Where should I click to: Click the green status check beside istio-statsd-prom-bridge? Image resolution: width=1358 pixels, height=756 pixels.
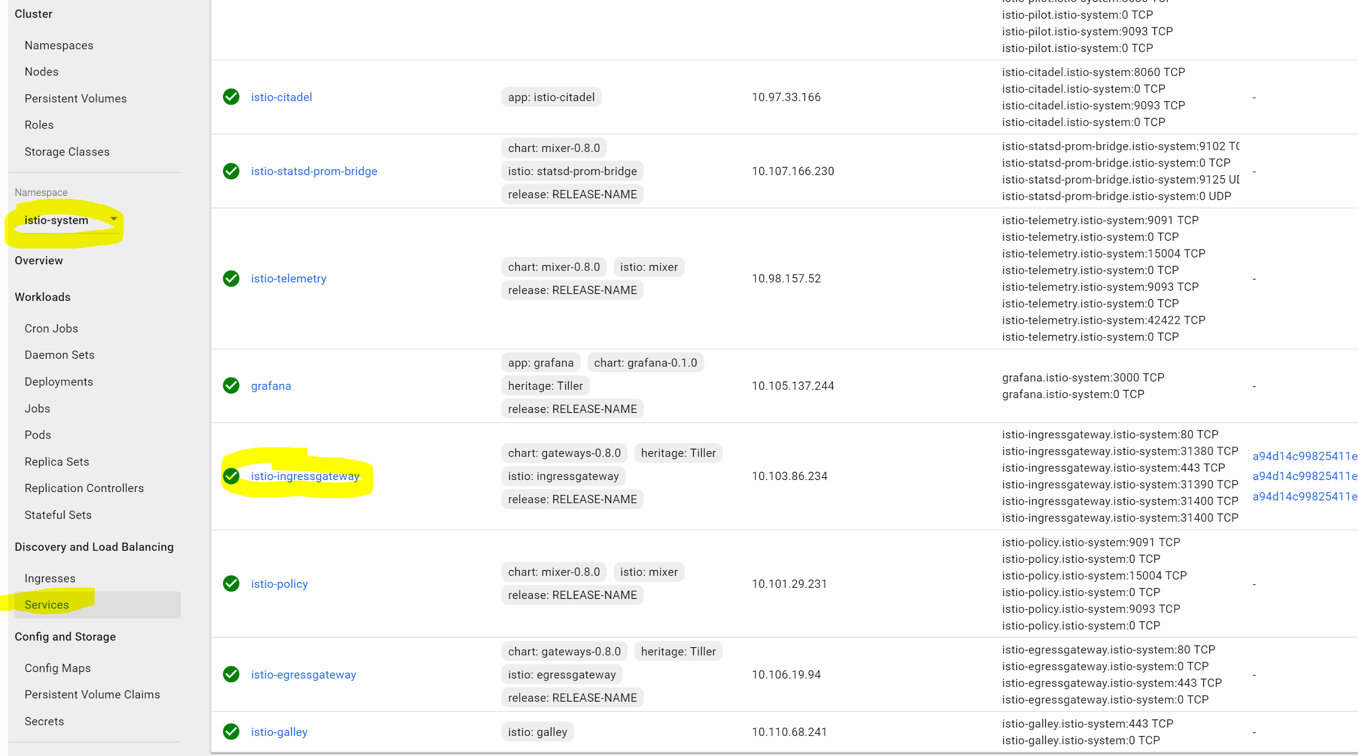(x=231, y=171)
